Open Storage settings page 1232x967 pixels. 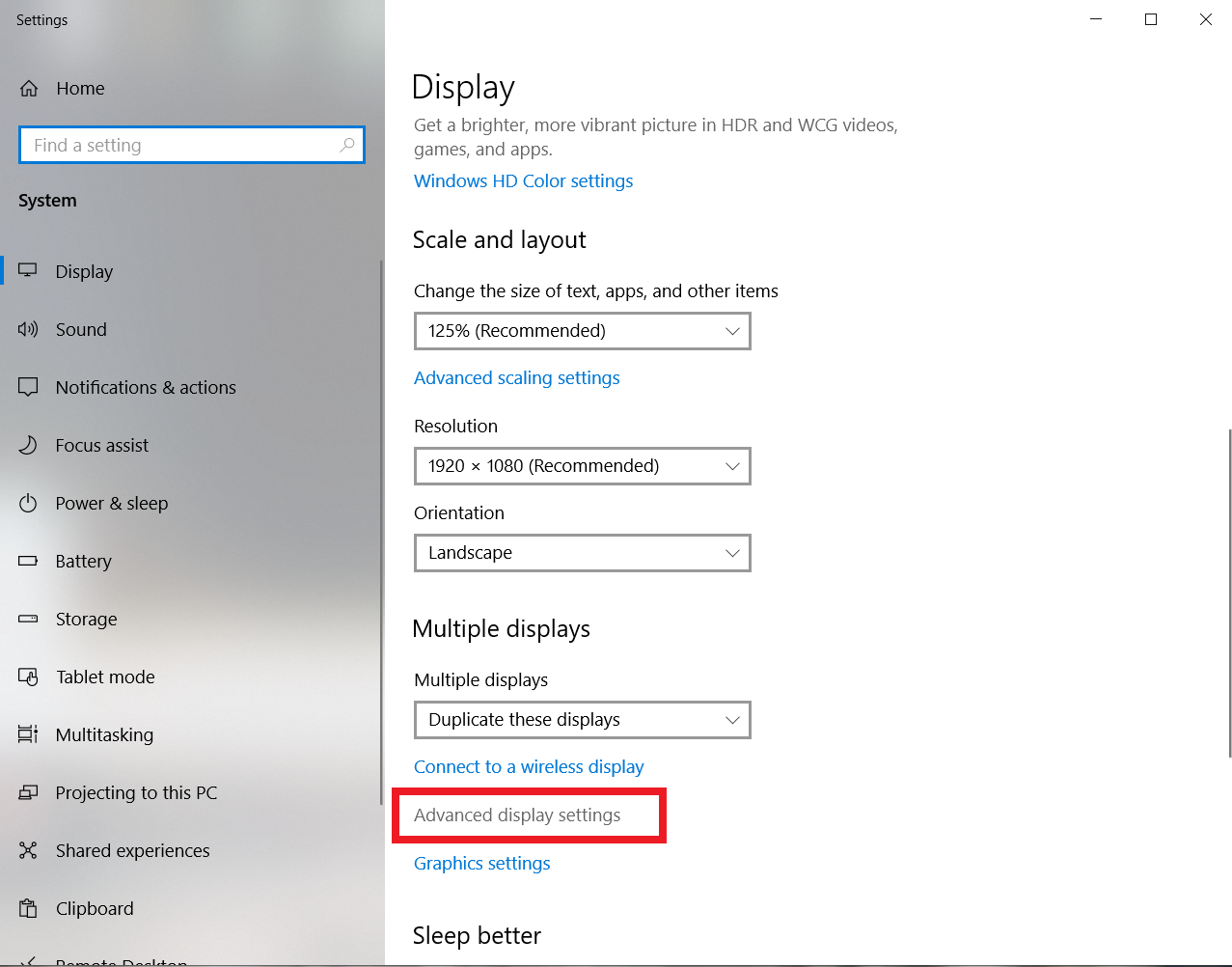(191, 619)
